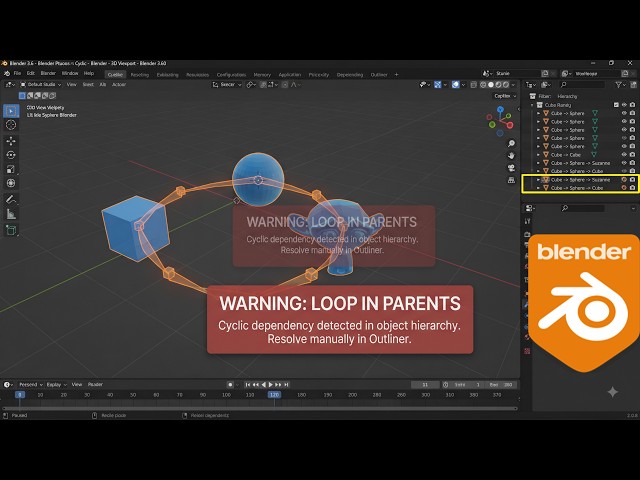This screenshot has height=480, width=640.
Task: Hide the Cube Randg collection in viewport
Action: point(624,105)
